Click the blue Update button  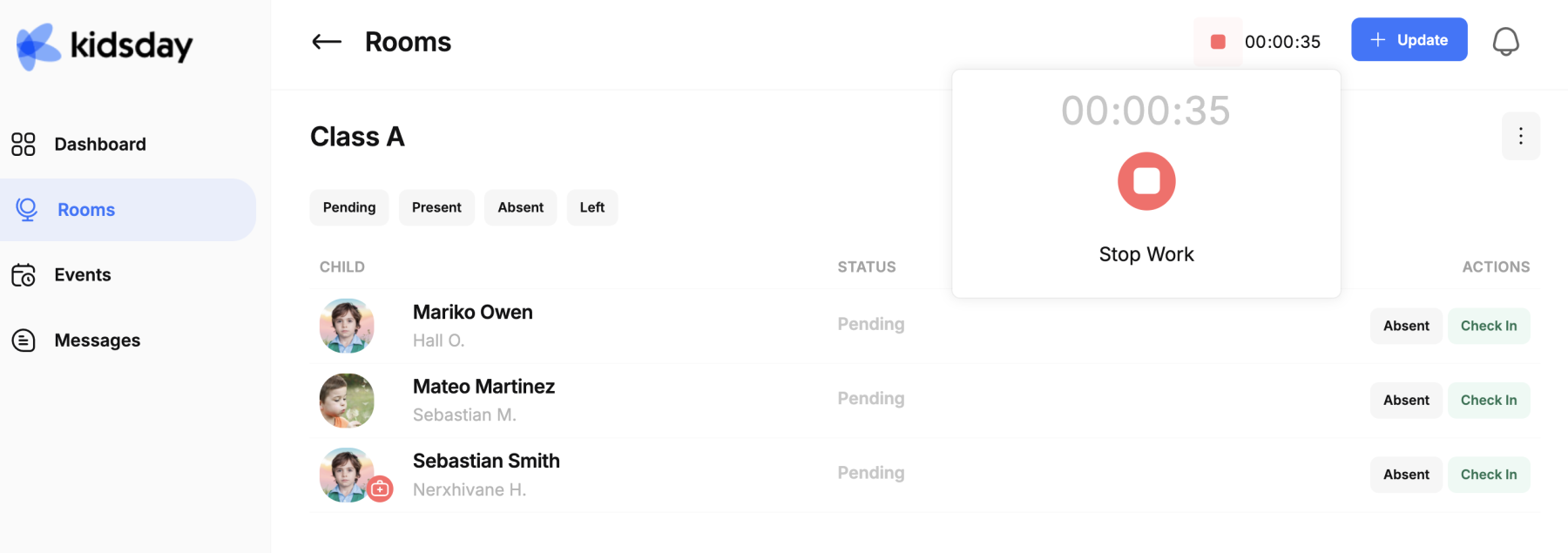point(1409,39)
